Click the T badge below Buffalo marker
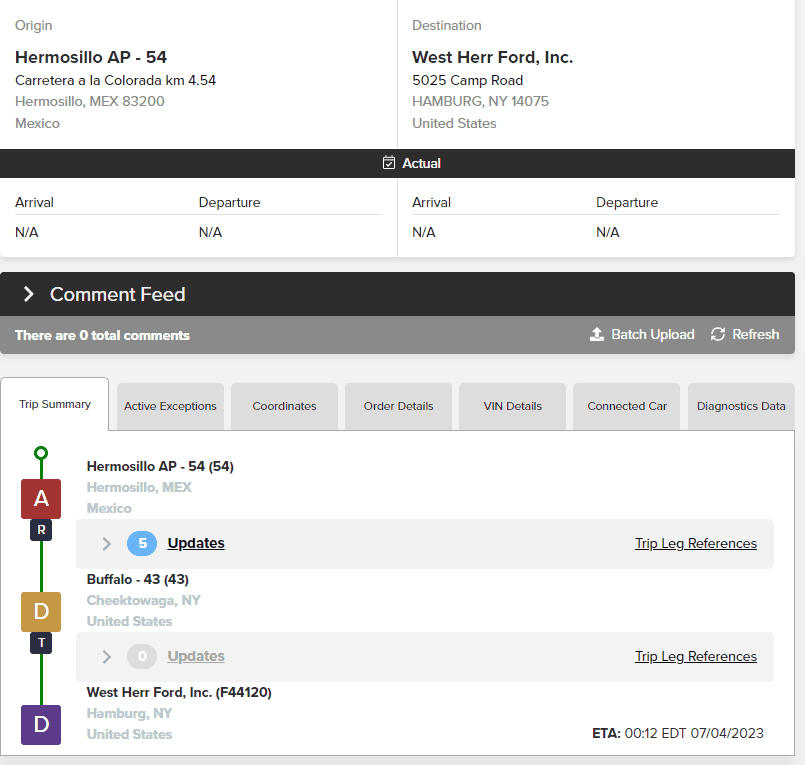The width and height of the screenshot is (805, 765). (x=41, y=643)
